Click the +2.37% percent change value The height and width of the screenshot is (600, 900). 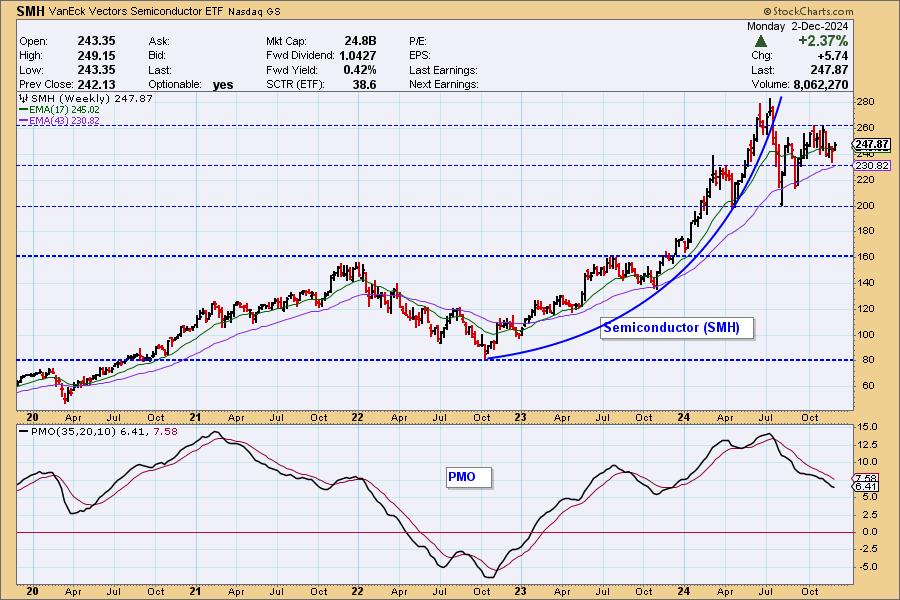pos(823,41)
